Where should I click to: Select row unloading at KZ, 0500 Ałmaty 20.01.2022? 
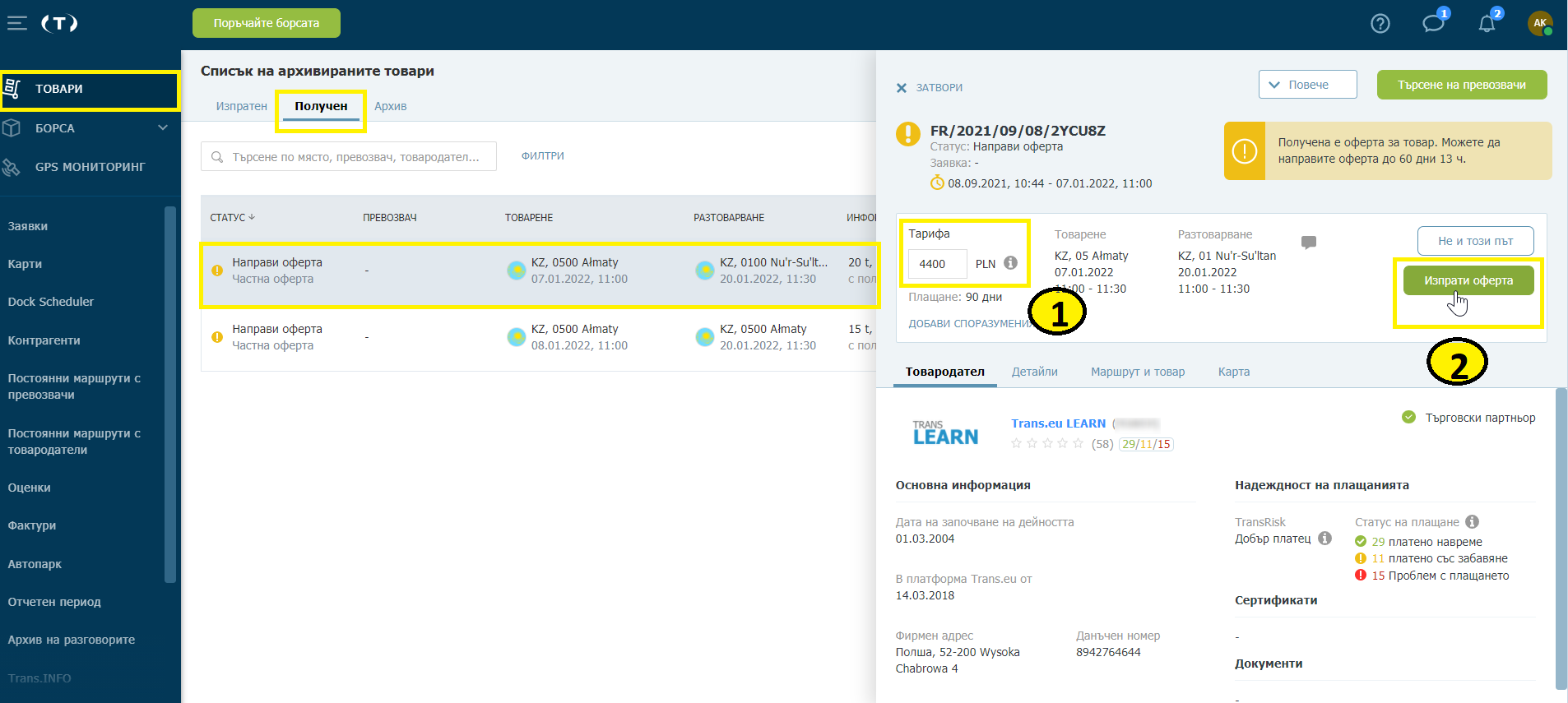[538, 338]
